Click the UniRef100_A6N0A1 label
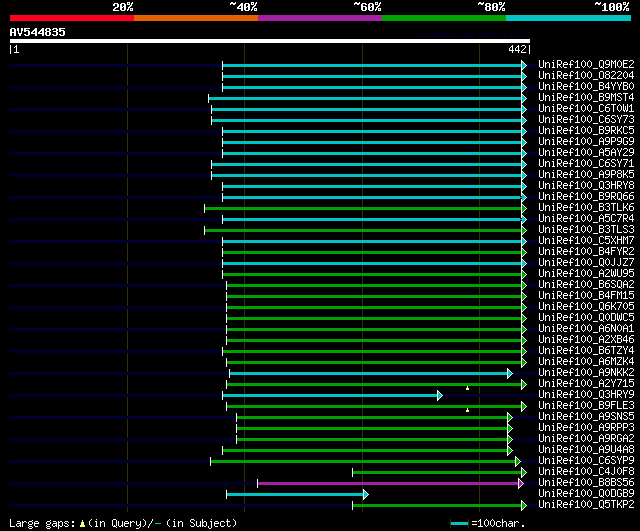 point(586,329)
